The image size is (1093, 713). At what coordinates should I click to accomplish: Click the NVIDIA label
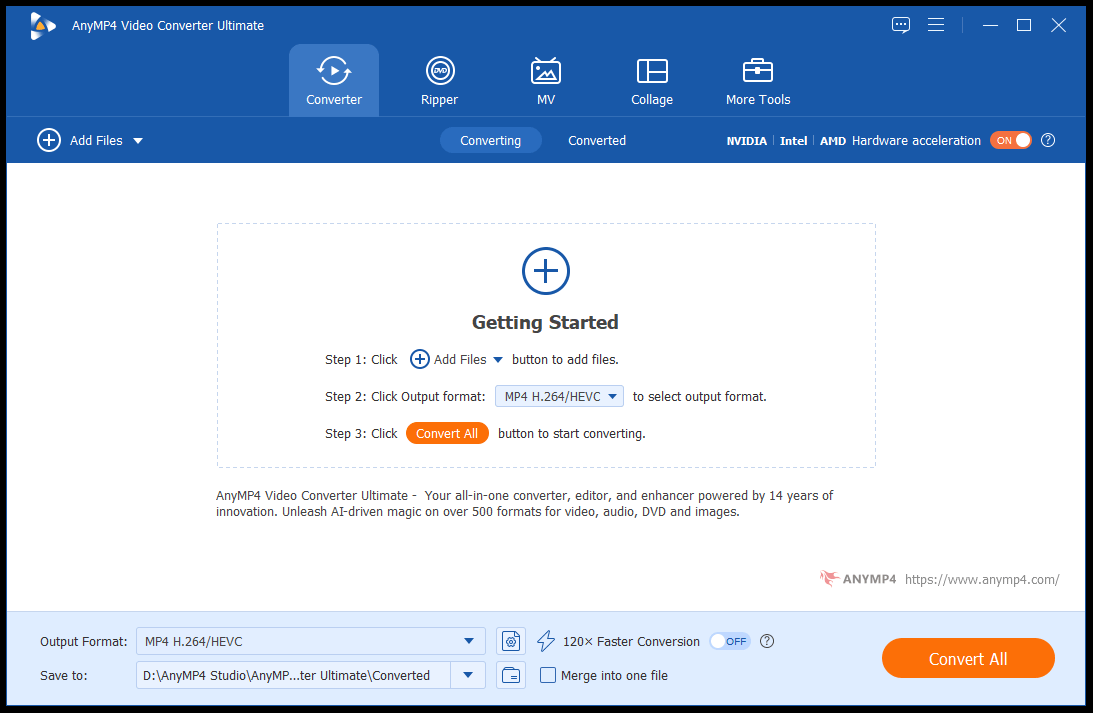(747, 141)
